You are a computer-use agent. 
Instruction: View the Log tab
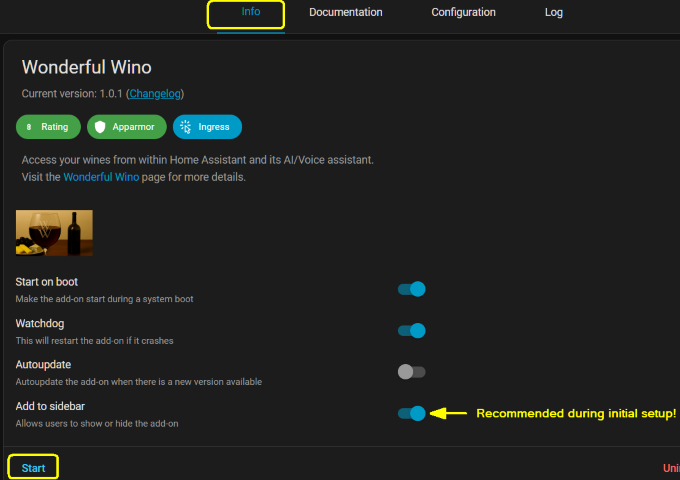click(553, 12)
